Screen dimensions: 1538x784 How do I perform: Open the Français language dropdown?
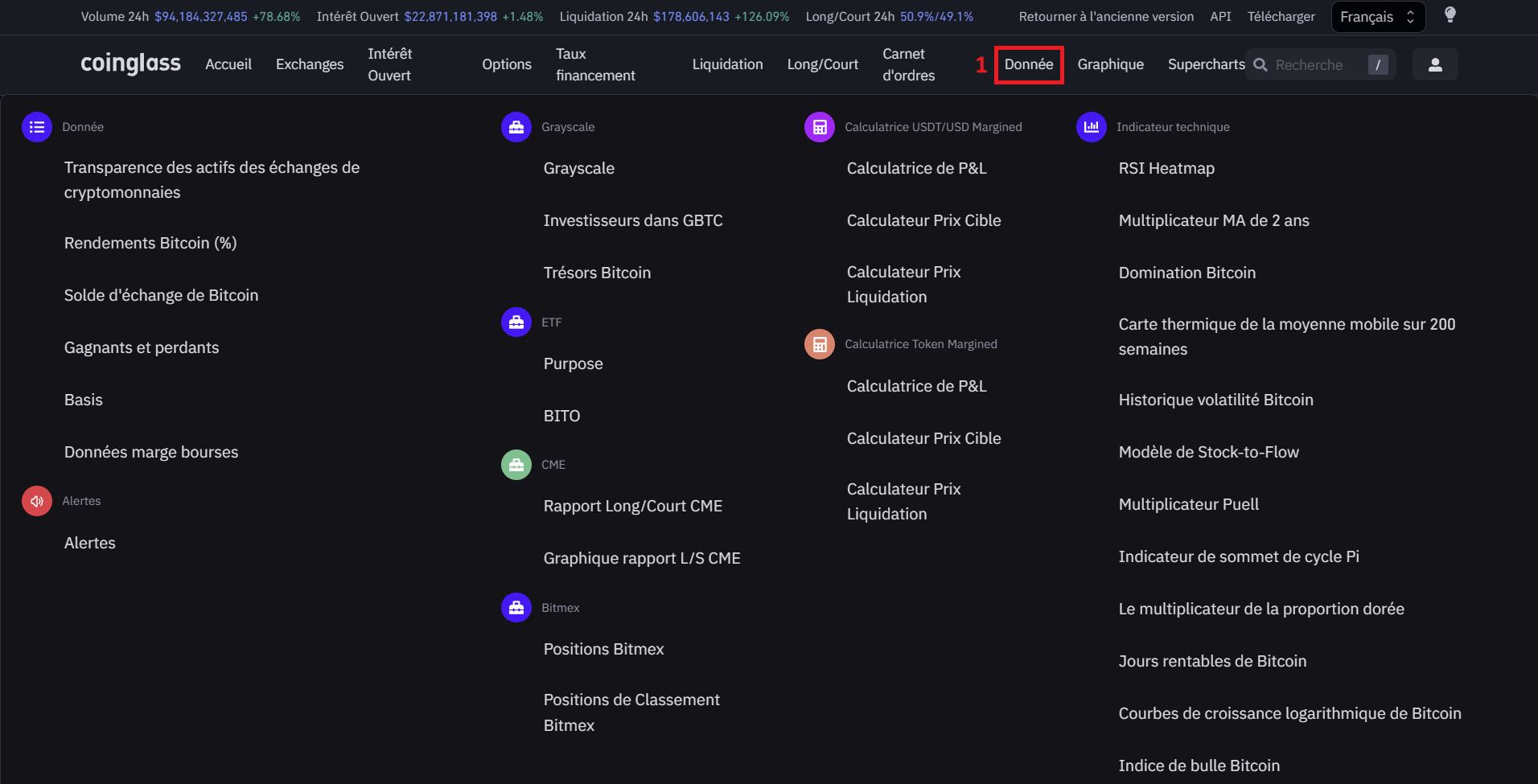pyautogui.click(x=1378, y=17)
